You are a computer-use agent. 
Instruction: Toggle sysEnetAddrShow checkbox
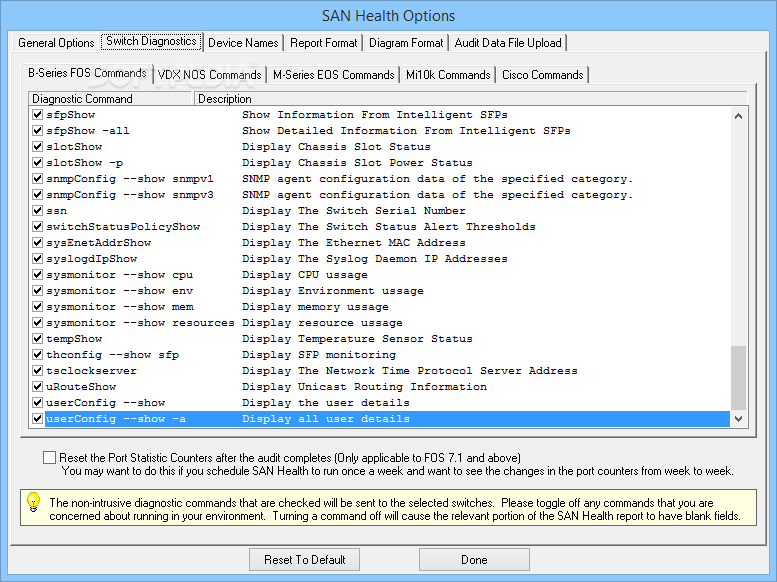pos(37,242)
